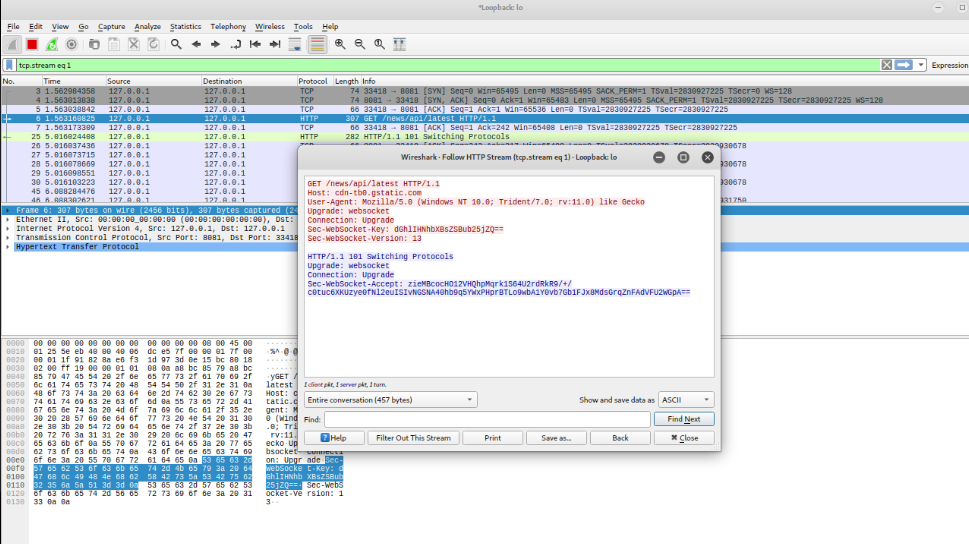The height and width of the screenshot is (544, 969).
Task: Zoom in on packet list text
Action: 341,44
